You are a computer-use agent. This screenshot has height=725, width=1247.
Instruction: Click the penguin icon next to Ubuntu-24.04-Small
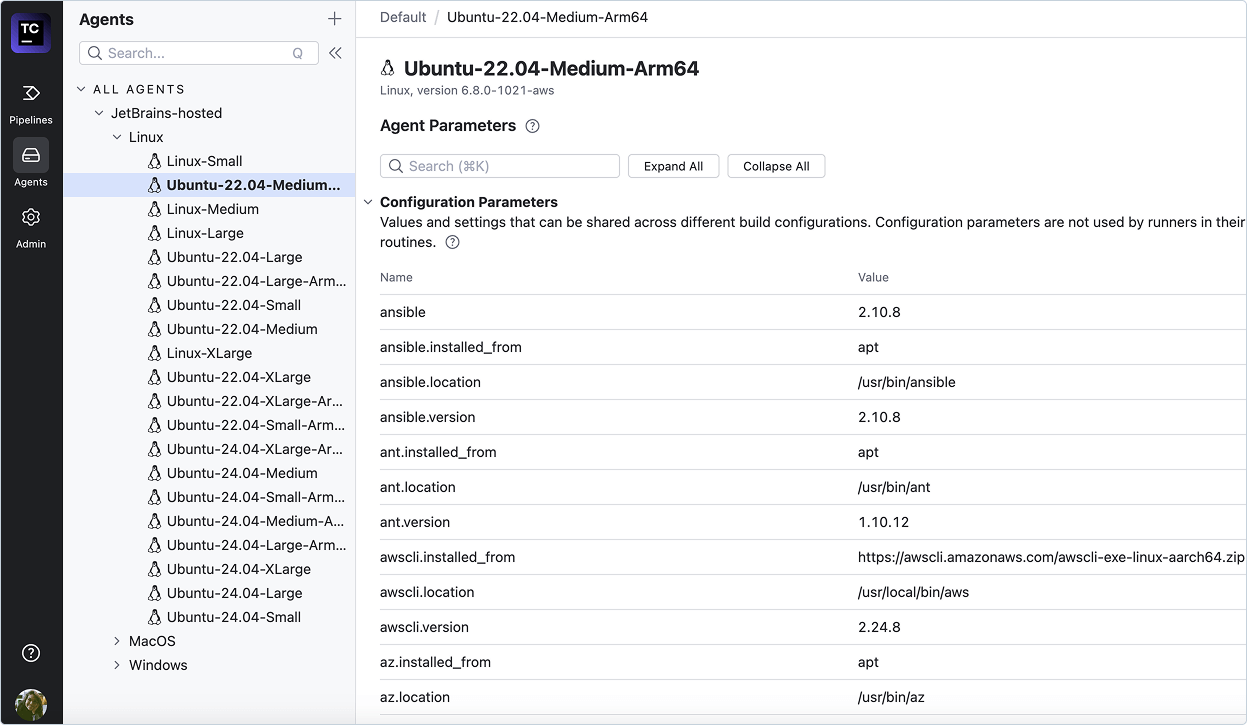coord(154,617)
